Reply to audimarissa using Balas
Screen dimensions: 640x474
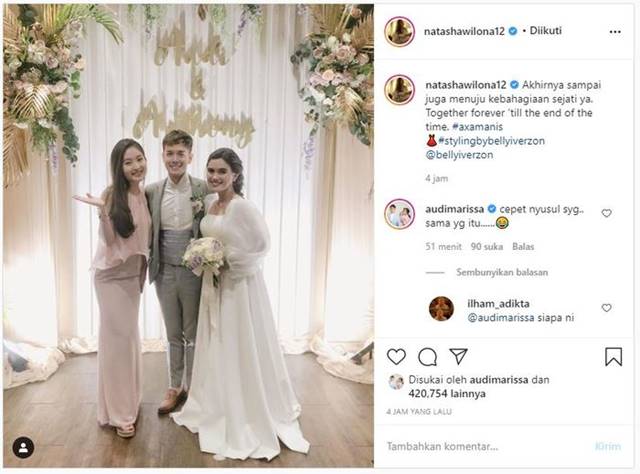(x=523, y=247)
